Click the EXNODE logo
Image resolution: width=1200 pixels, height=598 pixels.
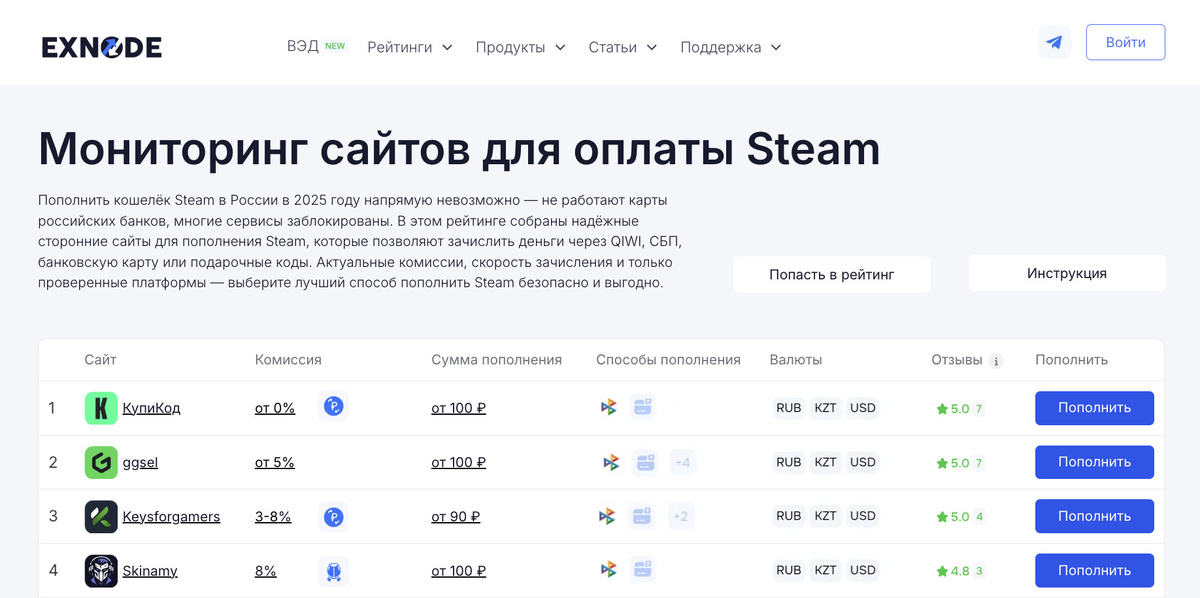tap(101, 46)
